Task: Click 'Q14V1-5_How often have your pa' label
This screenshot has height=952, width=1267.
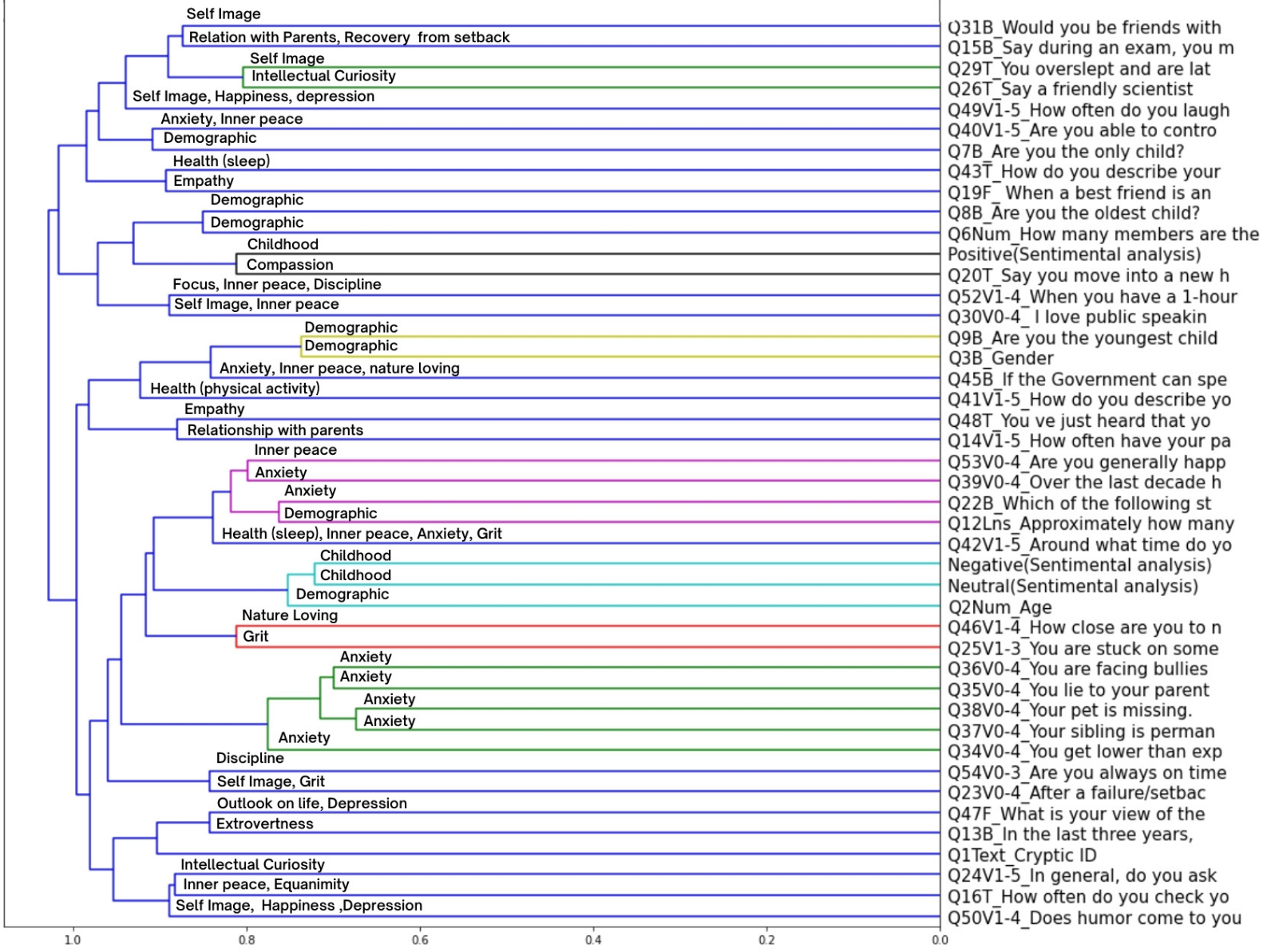Action: (1089, 441)
